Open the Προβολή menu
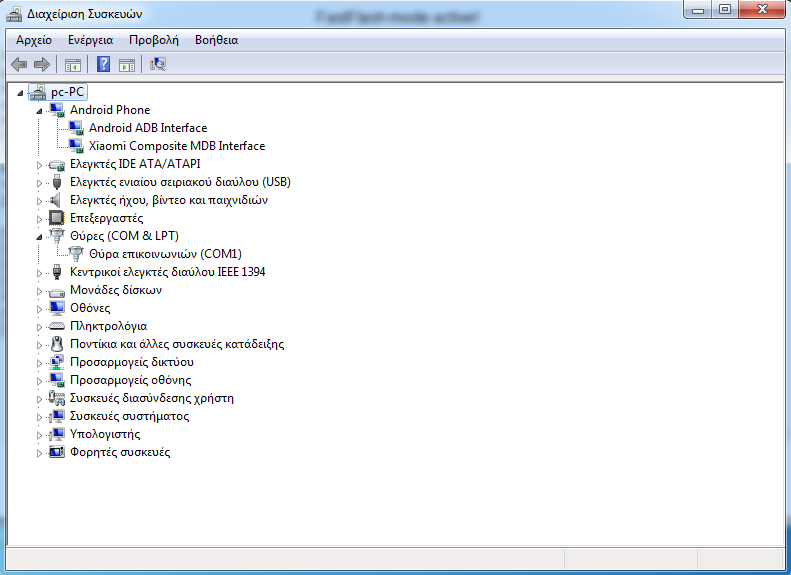This screenshot has height=575, width=791. click(x=154, y=40)
